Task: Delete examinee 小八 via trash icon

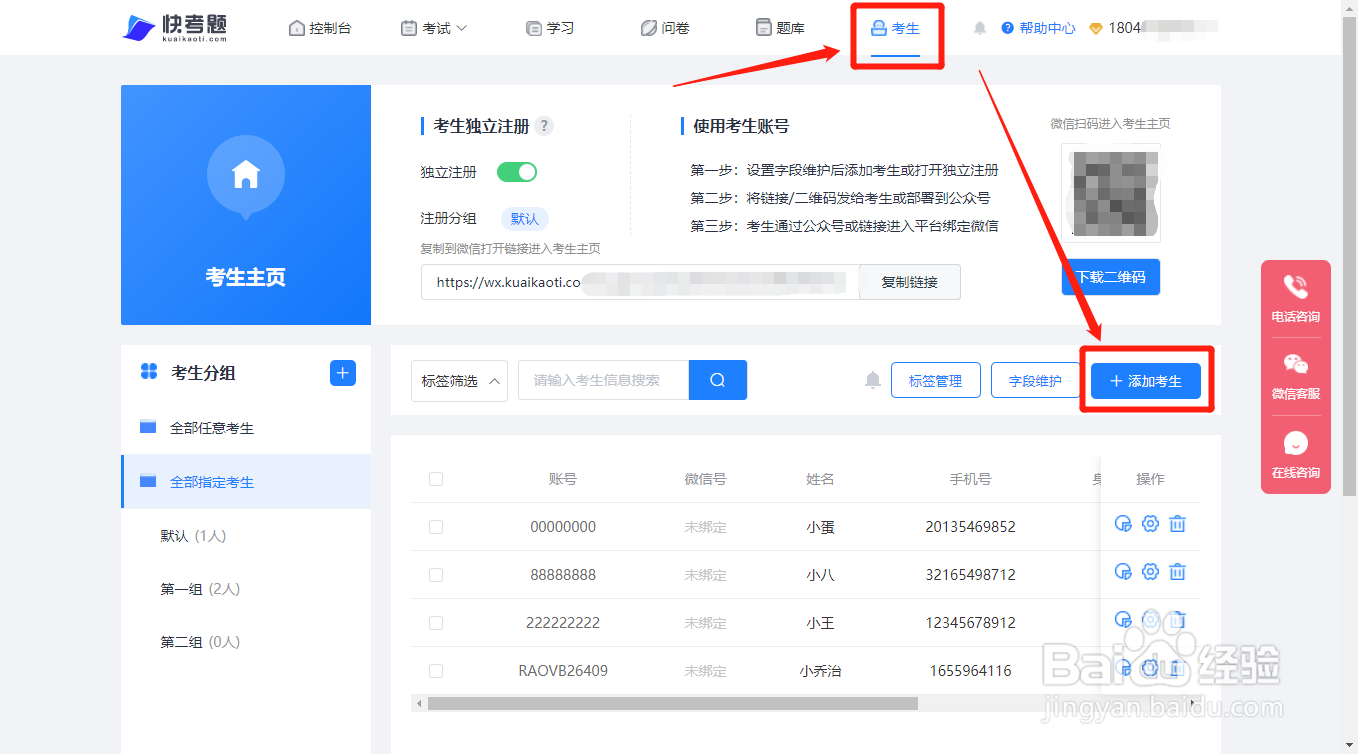Action: [1177, 571]
